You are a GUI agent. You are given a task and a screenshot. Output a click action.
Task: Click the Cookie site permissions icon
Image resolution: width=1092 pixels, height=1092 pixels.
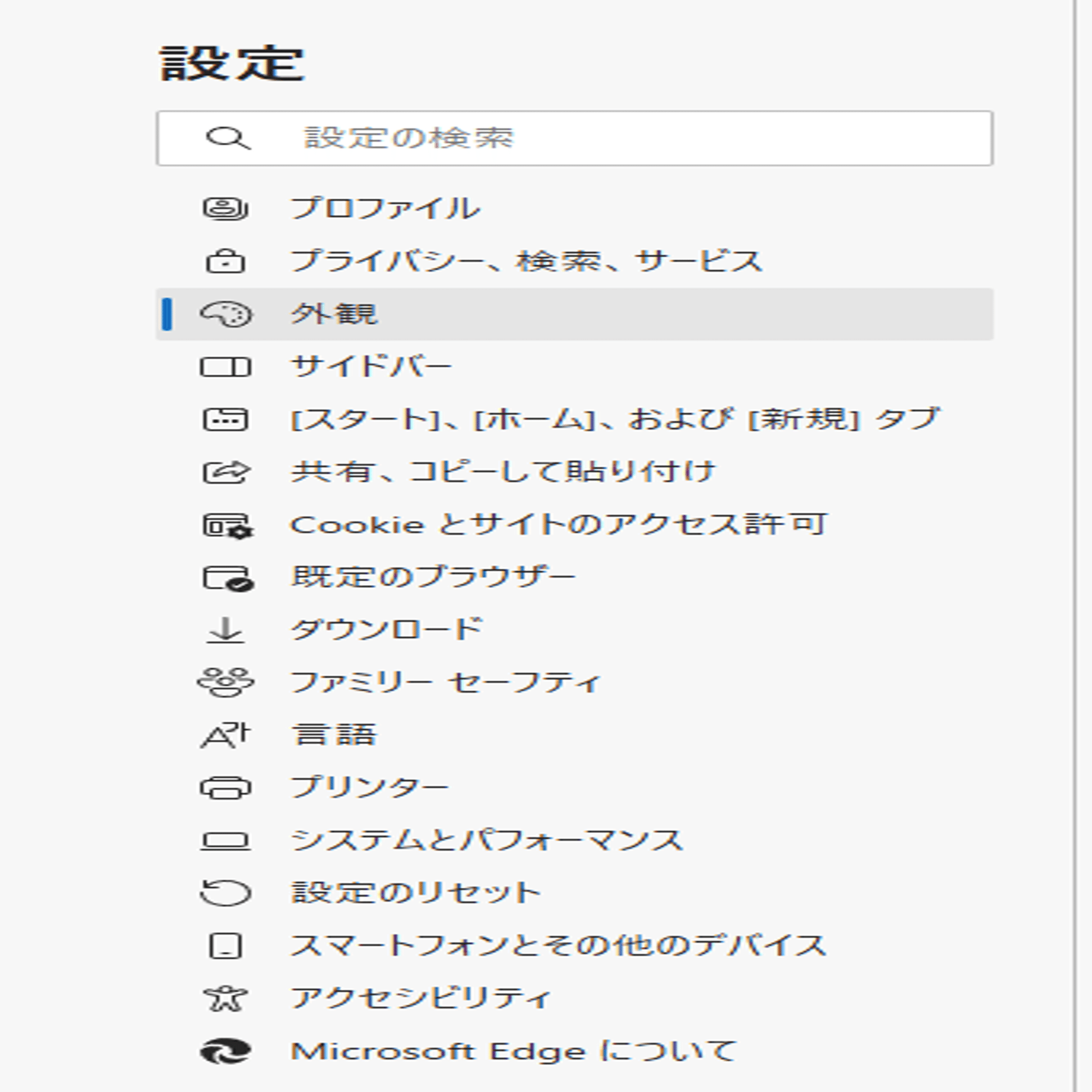click(x=227, y=525)
